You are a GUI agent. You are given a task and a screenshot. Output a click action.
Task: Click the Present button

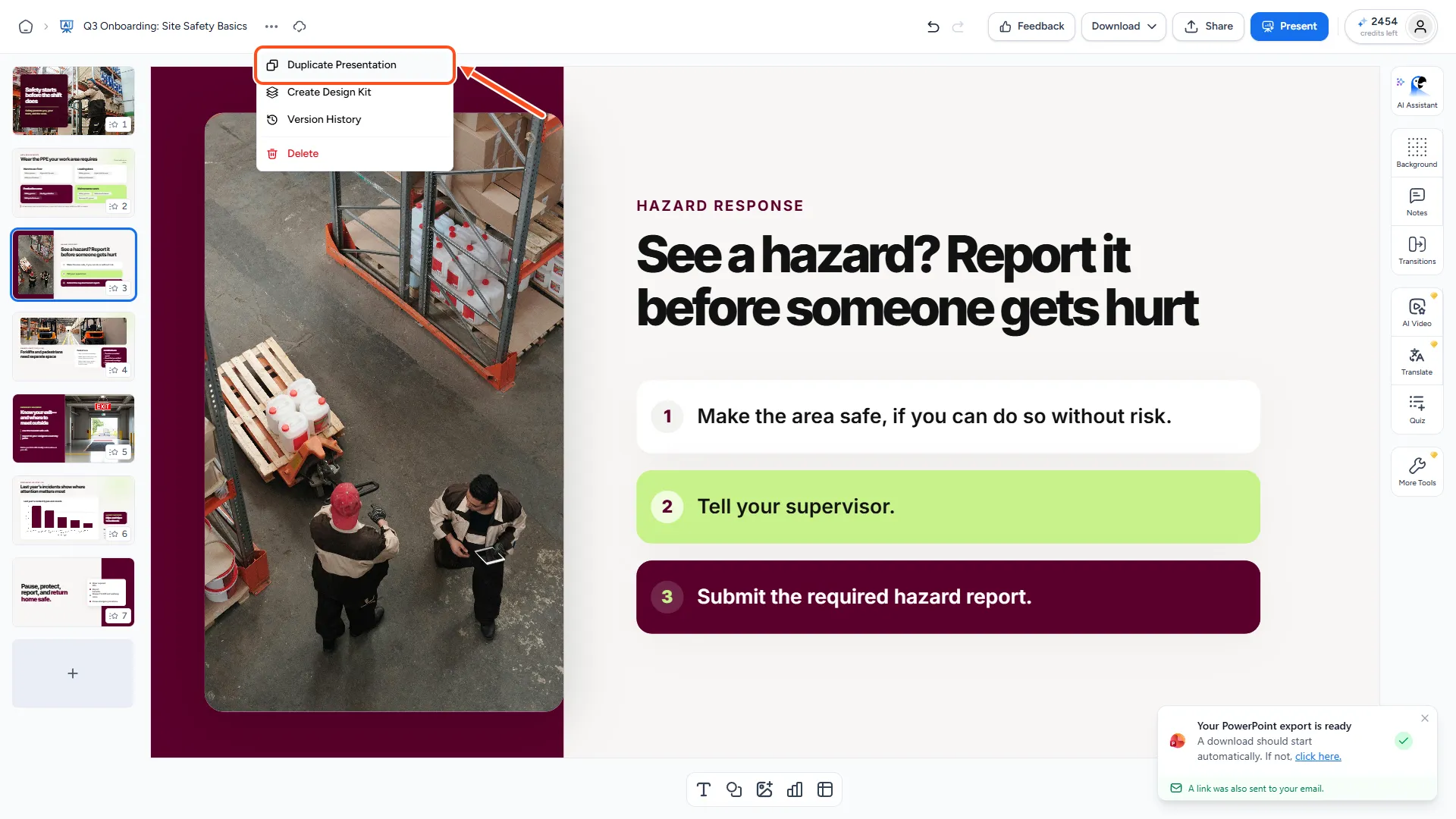point(1288,27)
